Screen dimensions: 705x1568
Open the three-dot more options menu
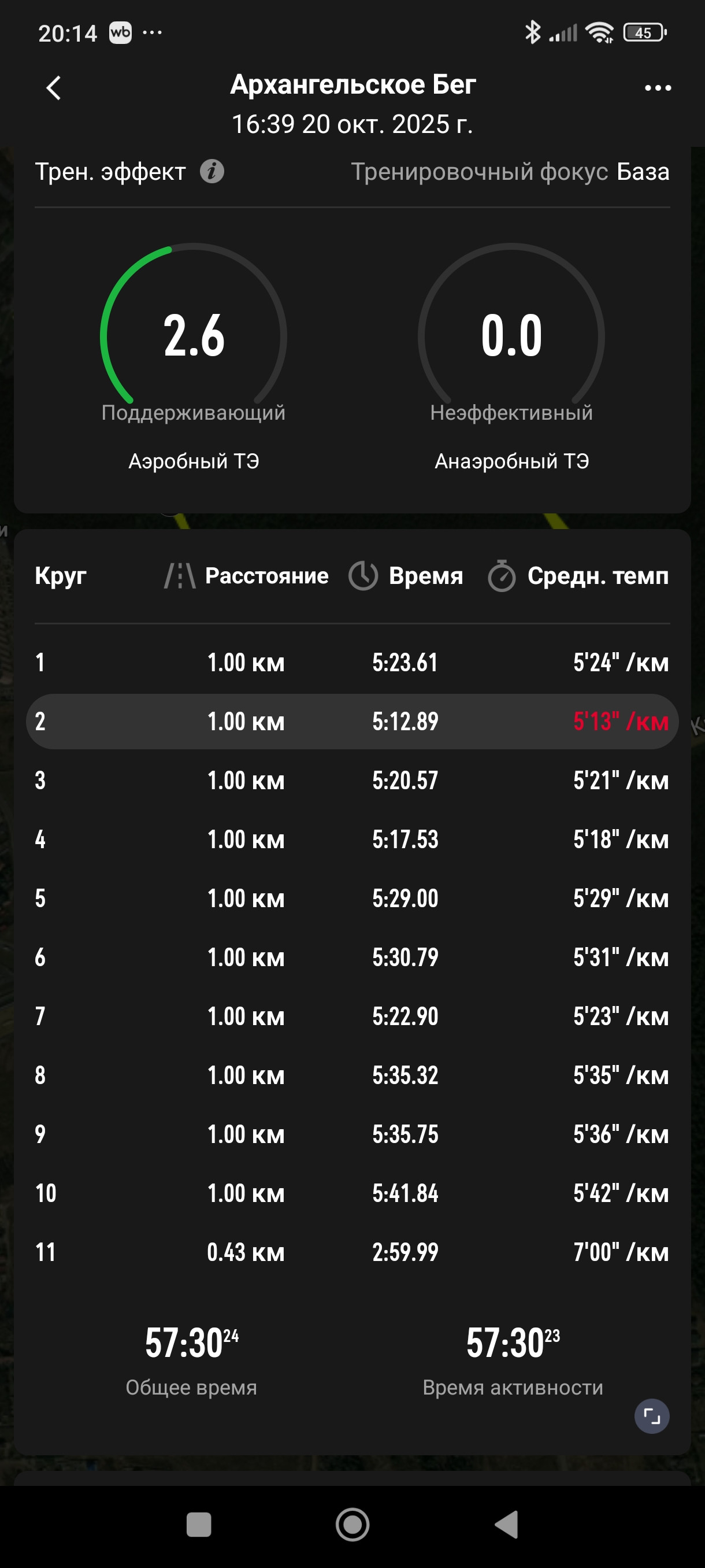[x=658, y=88]
